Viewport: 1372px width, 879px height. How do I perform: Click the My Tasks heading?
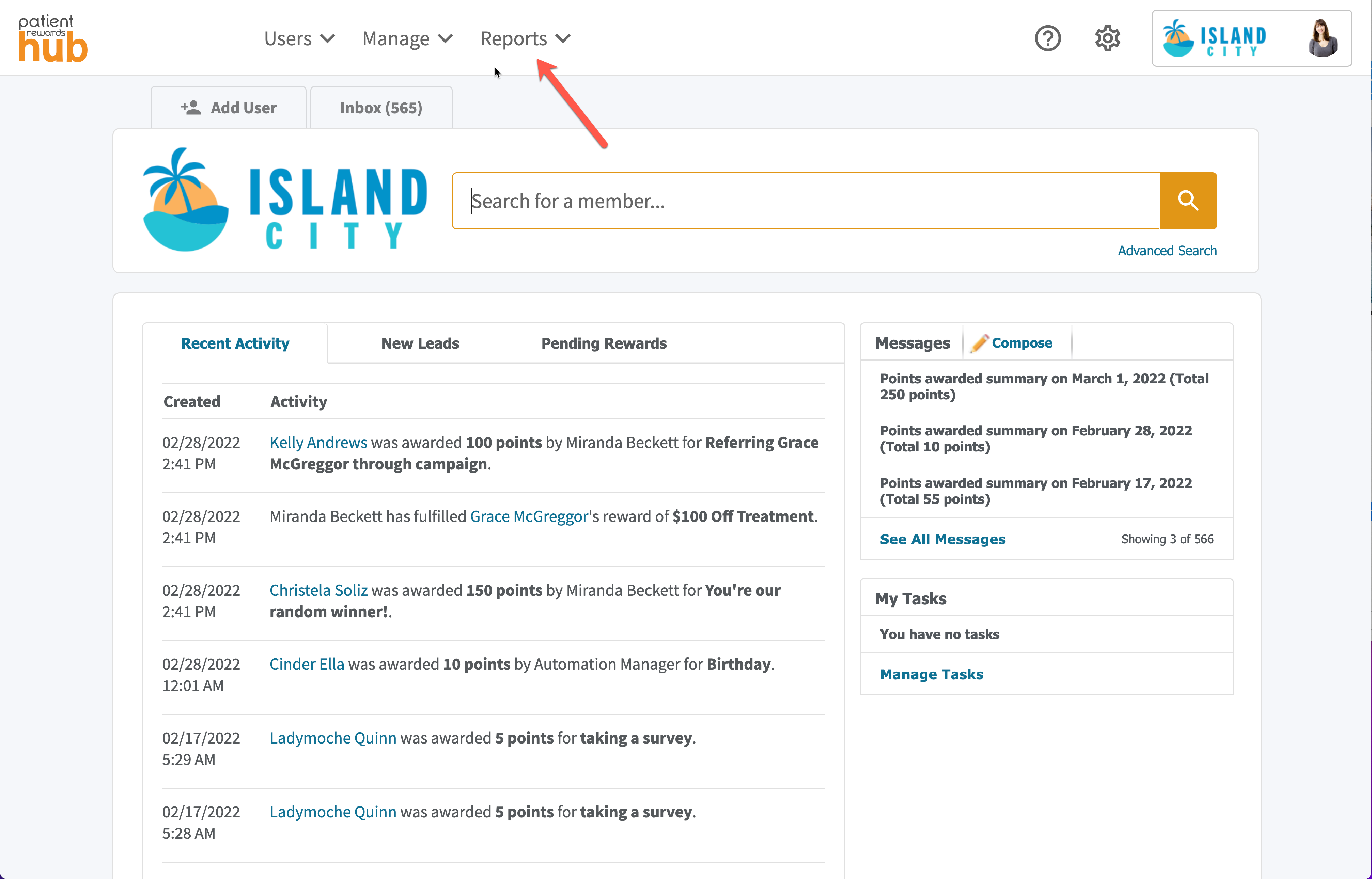pos(911,599)
